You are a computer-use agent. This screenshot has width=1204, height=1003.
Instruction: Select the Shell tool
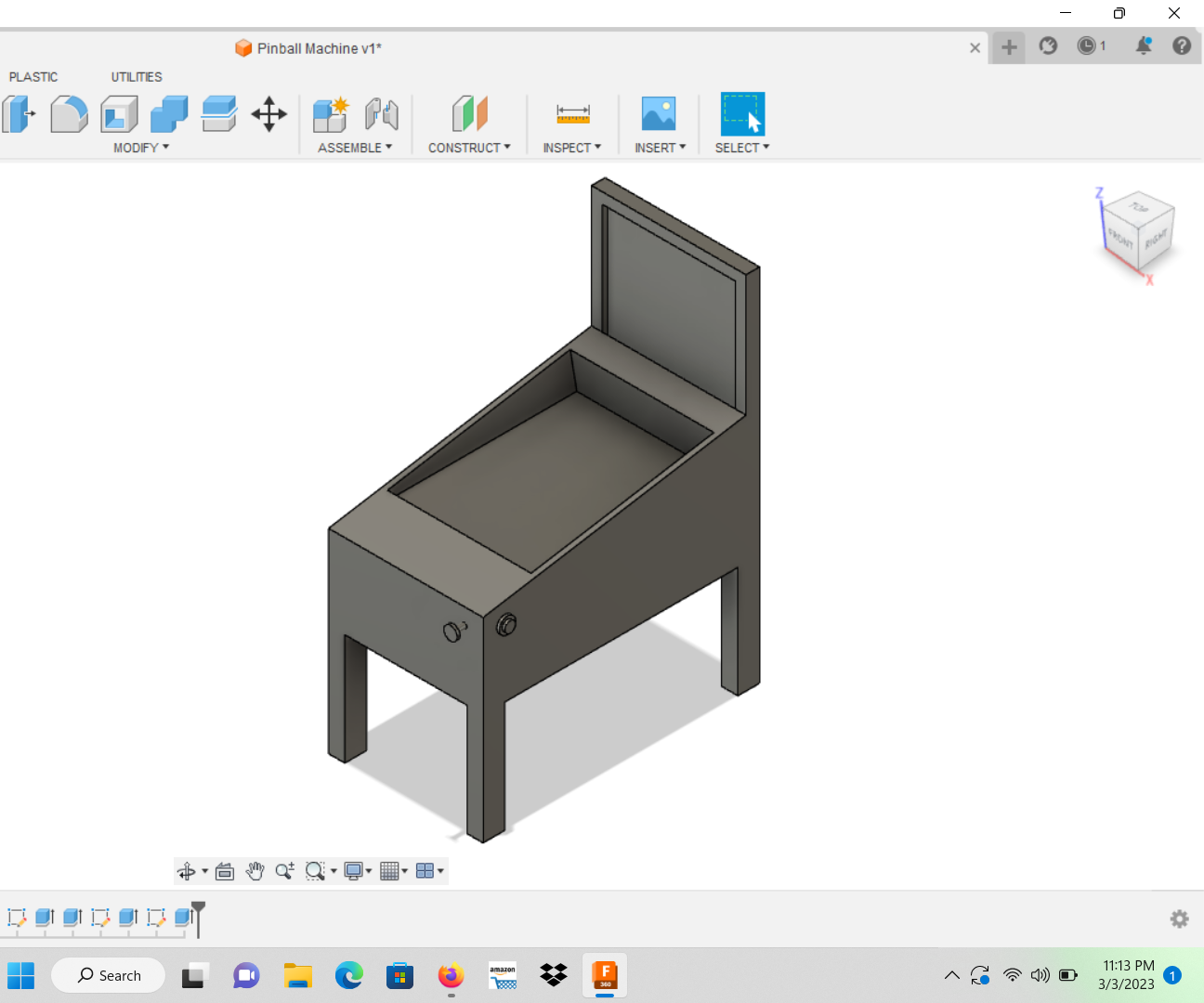click(119, 115)
